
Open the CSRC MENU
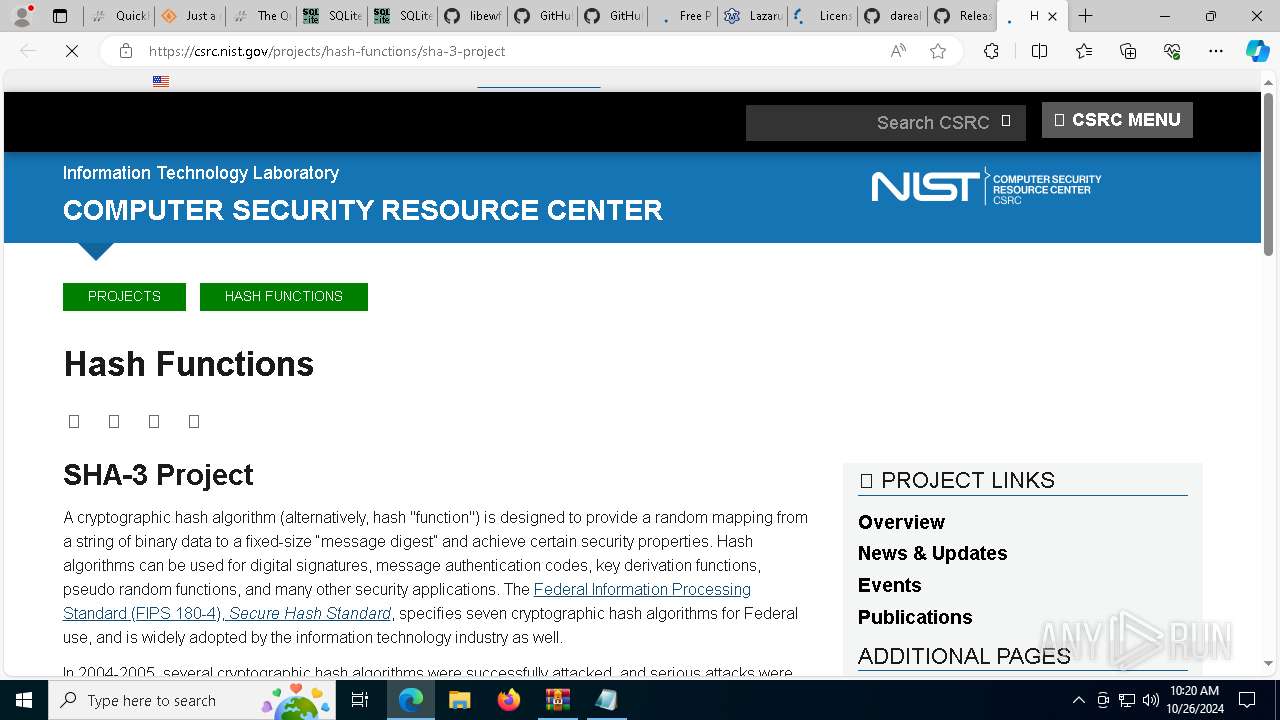click(1117, 120)
